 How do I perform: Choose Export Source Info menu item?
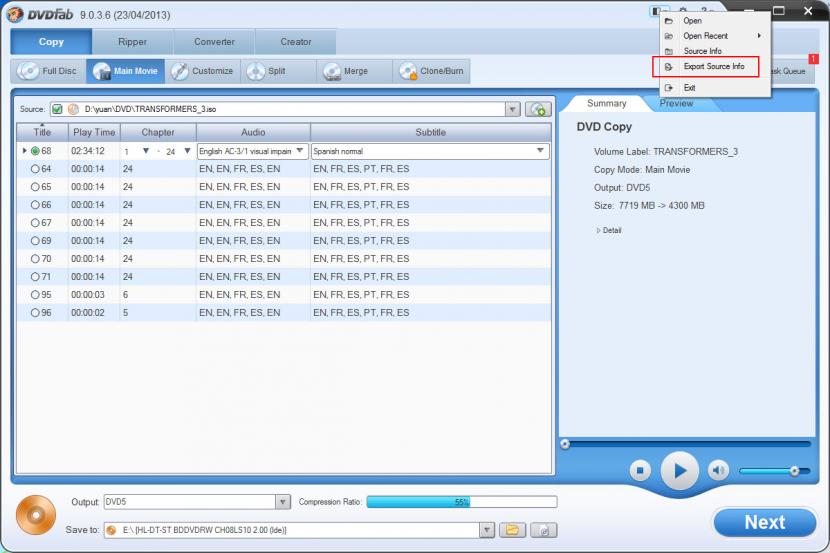click(x=713, y=67)
